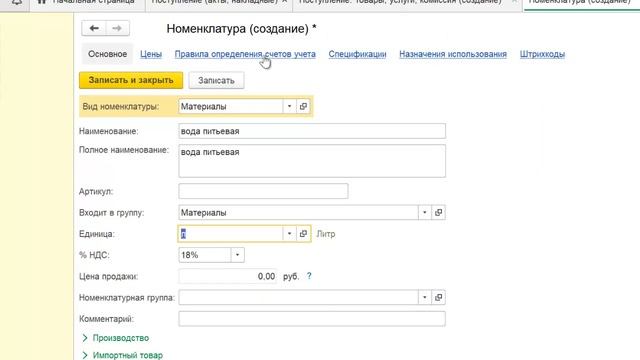The width and height of the screenshot is (640, 360).
Task: Switch to the Основное tab
Action: tap(107, 54)
